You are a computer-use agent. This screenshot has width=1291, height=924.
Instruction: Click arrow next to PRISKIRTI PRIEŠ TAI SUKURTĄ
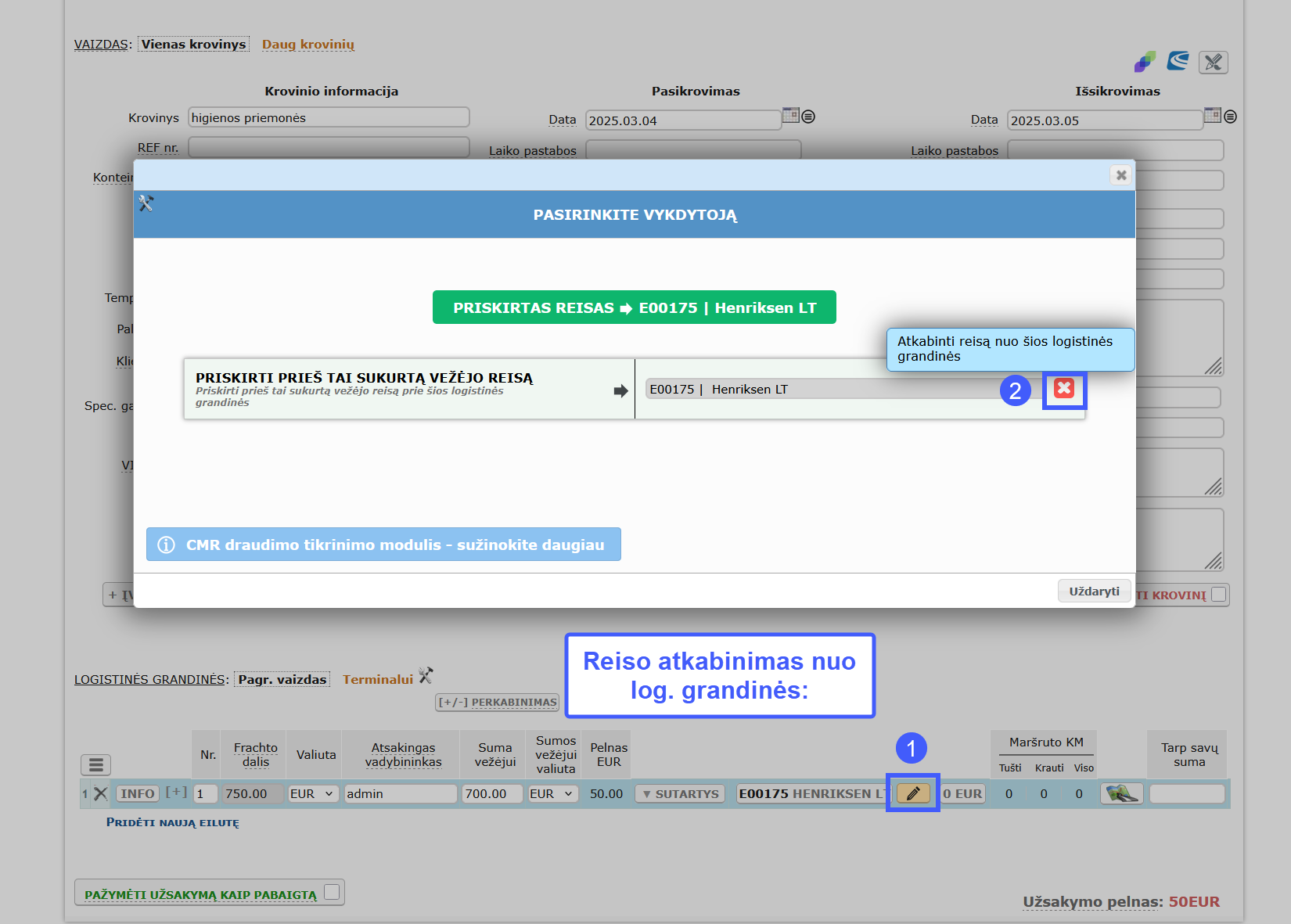click(x=621, y=390)
